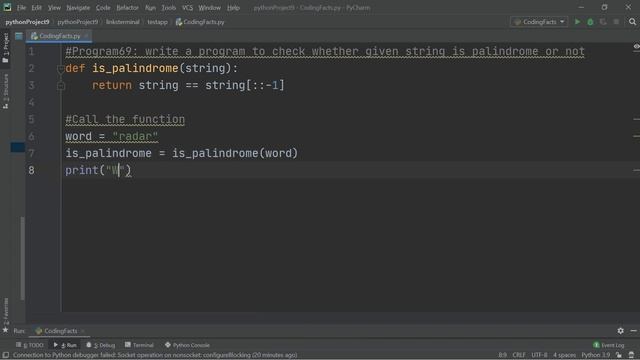The height and width of the screenshot is (360, 640).
Task: Open the Edit menu
Action: pos(37,8)
